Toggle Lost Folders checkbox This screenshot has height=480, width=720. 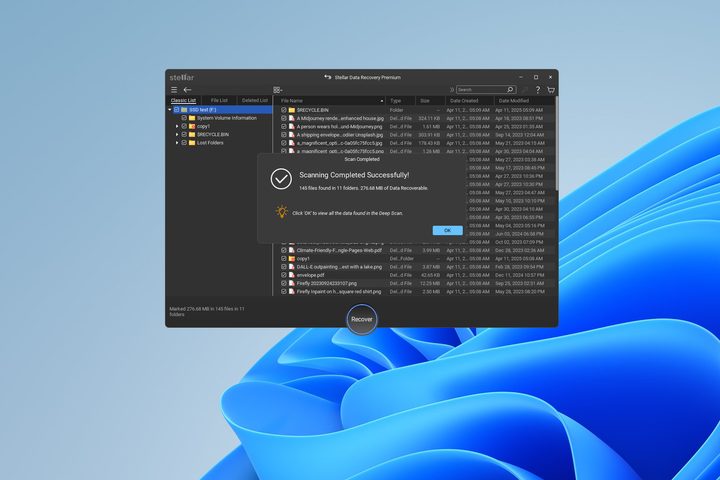[184, 143]
